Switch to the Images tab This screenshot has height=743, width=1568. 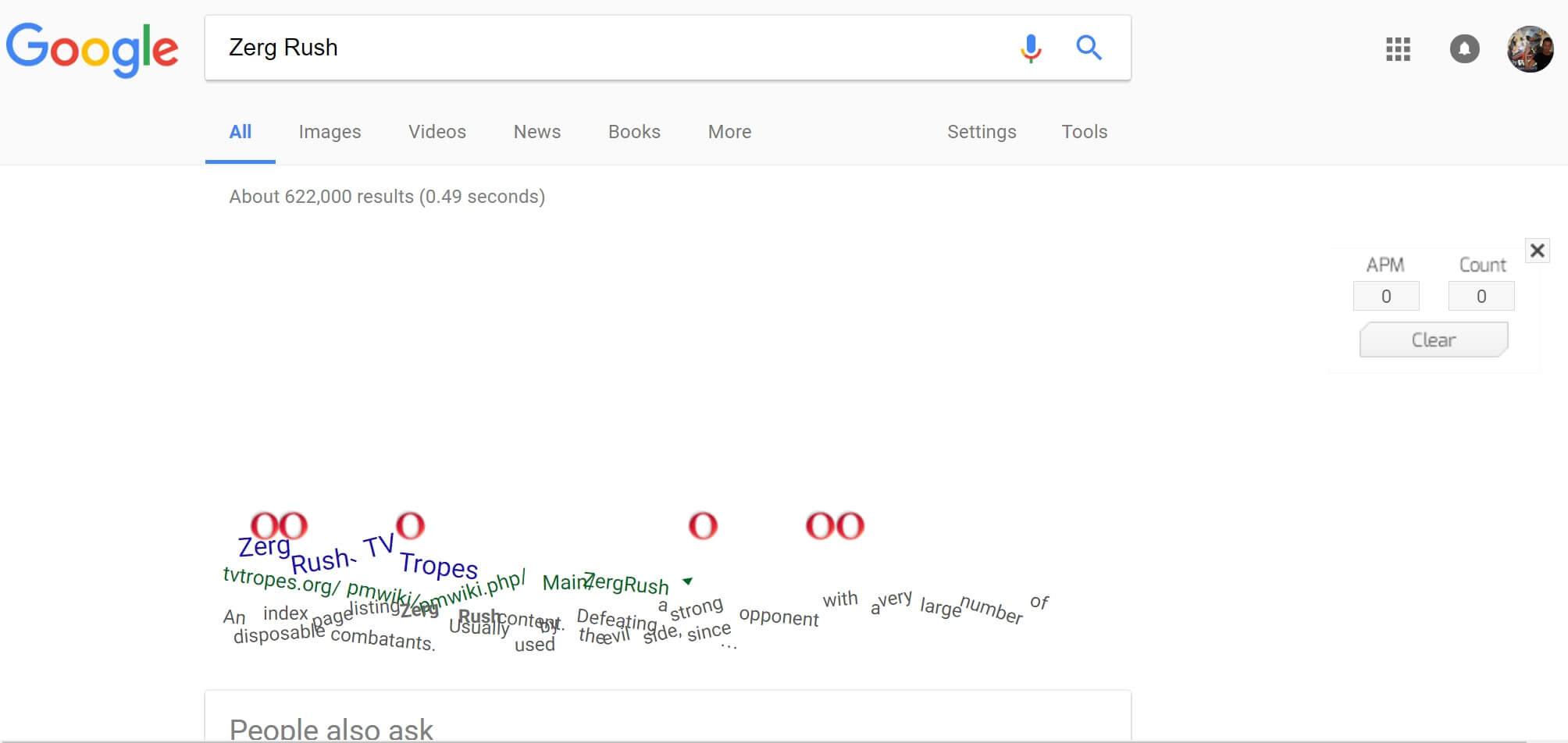point(330,132)
